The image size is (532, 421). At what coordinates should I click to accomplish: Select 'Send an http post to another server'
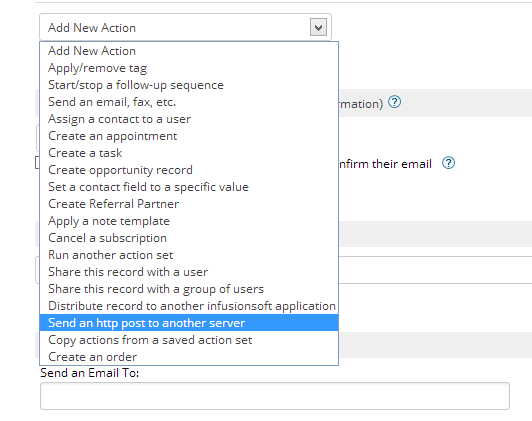[x=189, y=323]
